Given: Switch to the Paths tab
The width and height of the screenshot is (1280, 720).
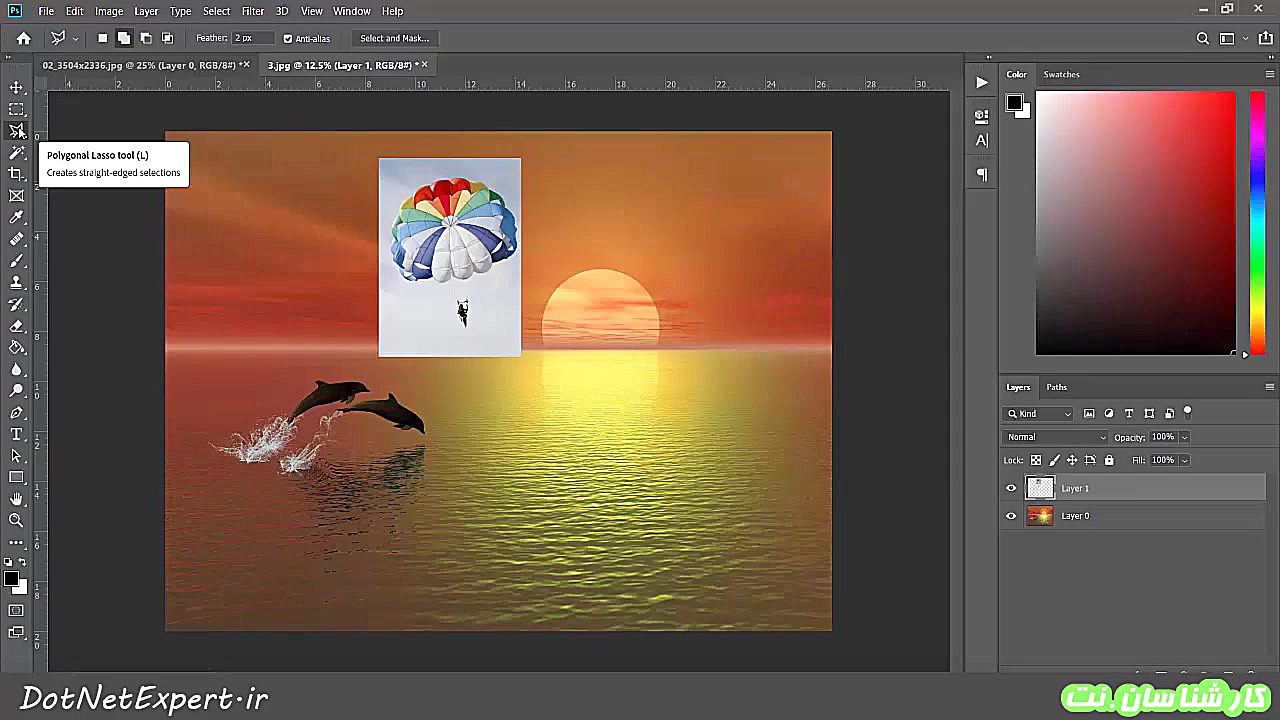Looking at the screenshot, I should (x=1056, y=387).
